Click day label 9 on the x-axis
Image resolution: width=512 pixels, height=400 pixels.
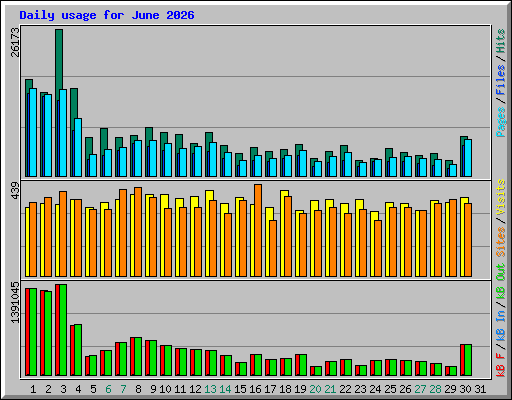point(153,389)
